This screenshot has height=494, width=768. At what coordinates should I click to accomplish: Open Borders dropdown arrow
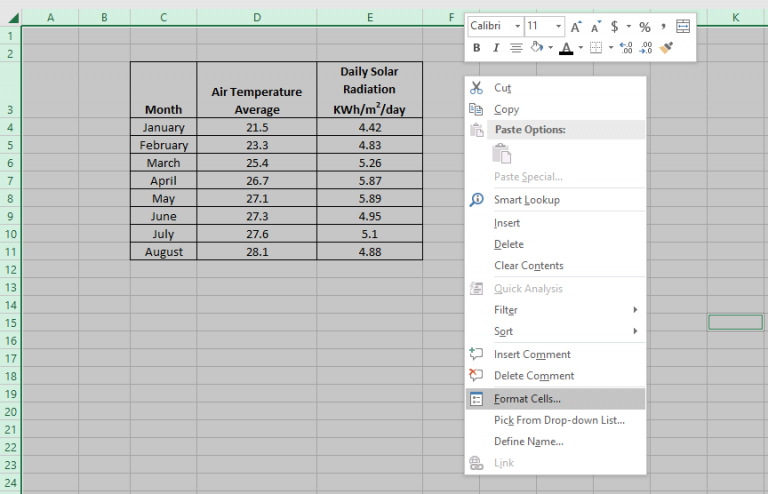point(611,48)
